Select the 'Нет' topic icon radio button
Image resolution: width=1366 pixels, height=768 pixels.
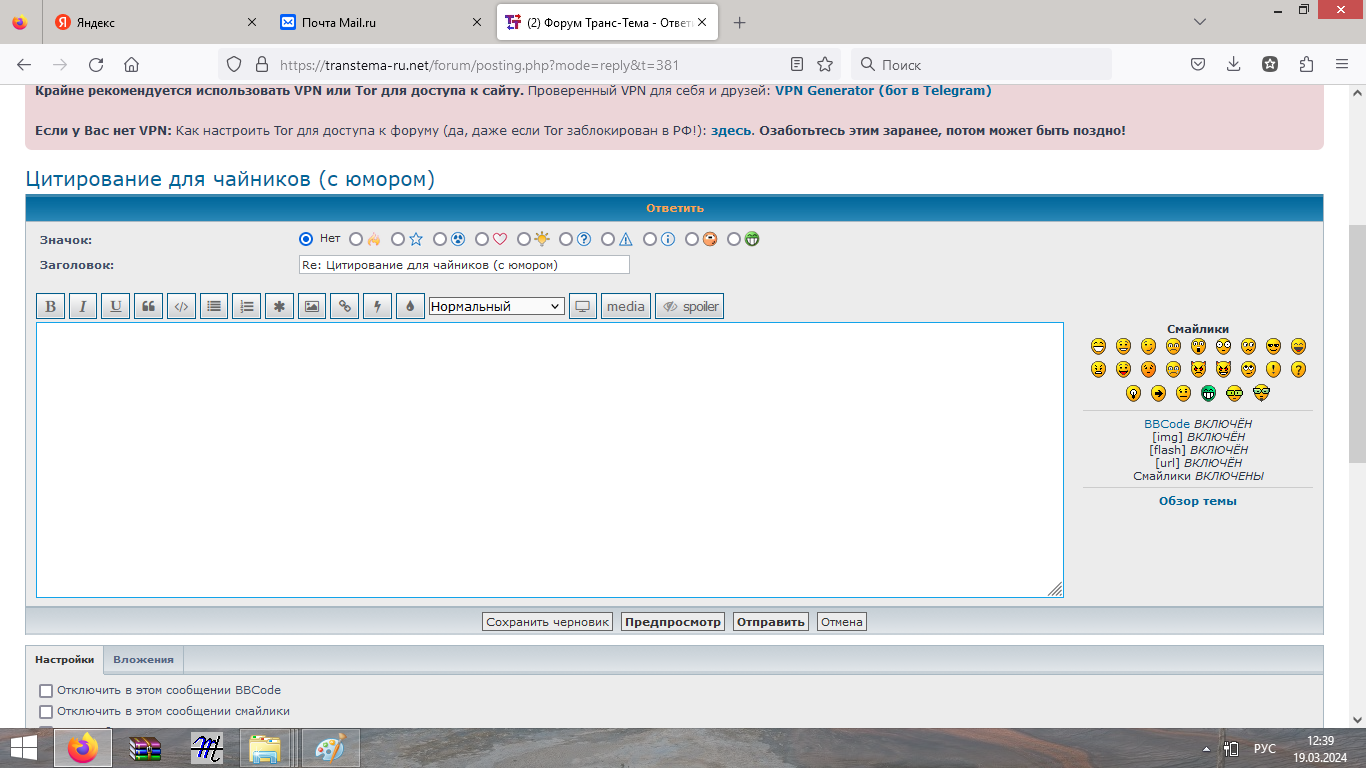[307, 239]
